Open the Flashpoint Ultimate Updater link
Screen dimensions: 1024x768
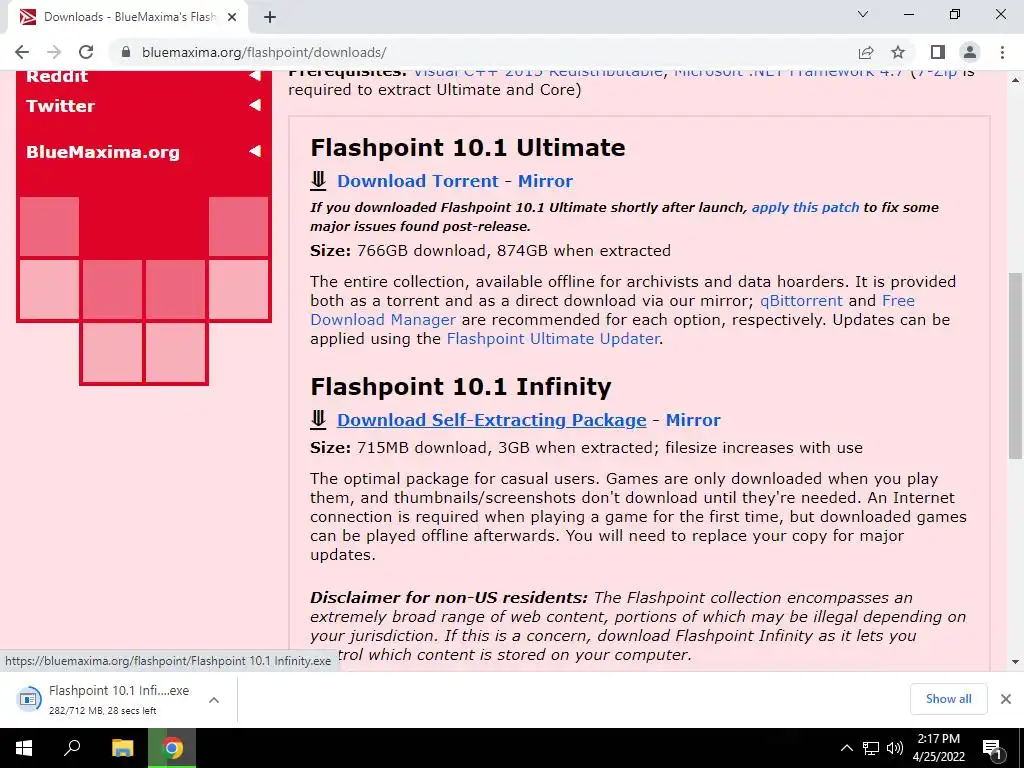[552, 338]
